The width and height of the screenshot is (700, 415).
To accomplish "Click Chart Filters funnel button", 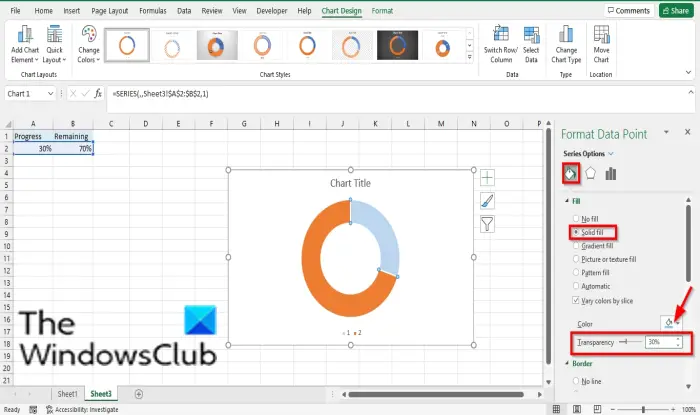I will coord(487,224).
